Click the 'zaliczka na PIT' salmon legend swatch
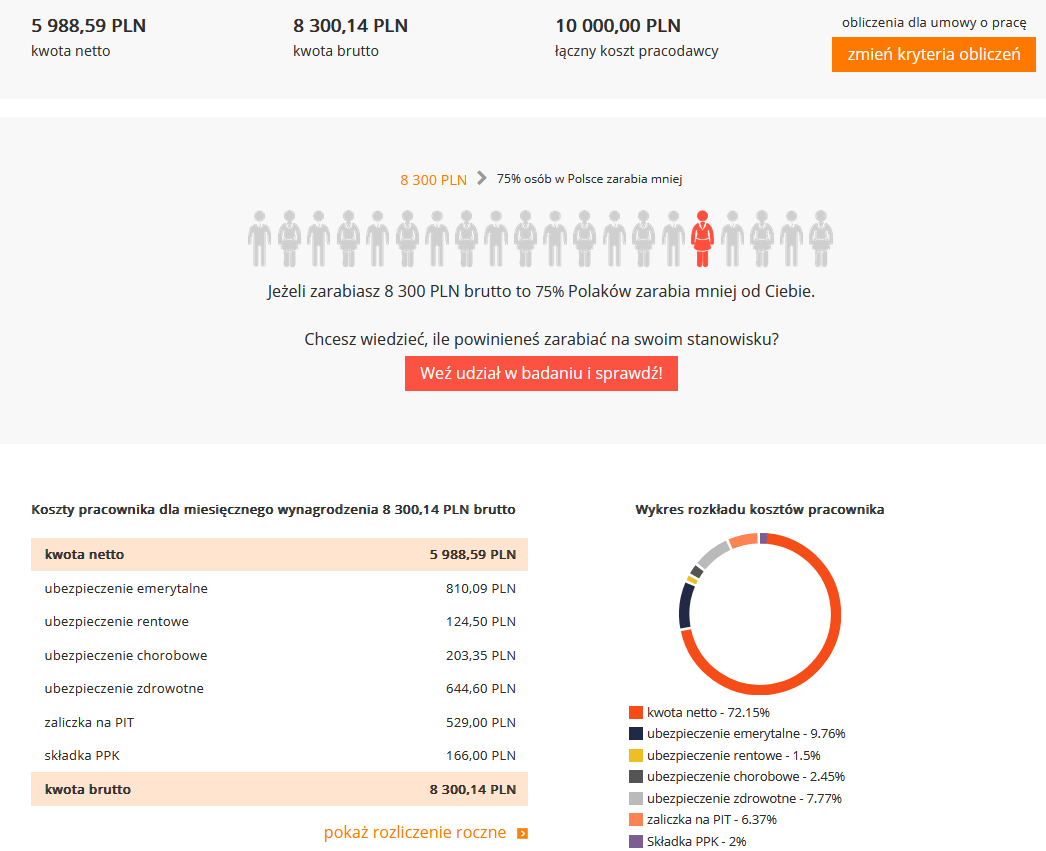Screen dimensions: 1046x851 click(636, 820)
